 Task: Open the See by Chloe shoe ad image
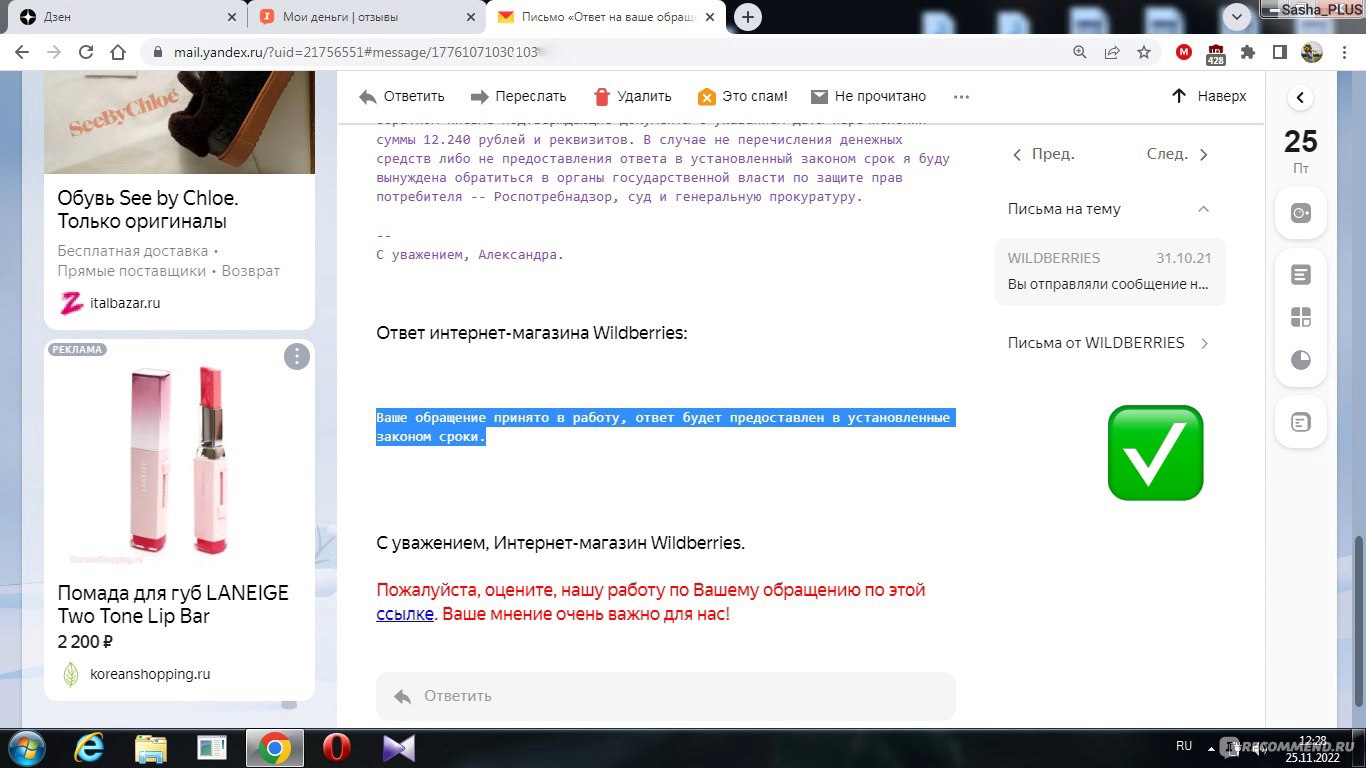click(x=179, y=122)
